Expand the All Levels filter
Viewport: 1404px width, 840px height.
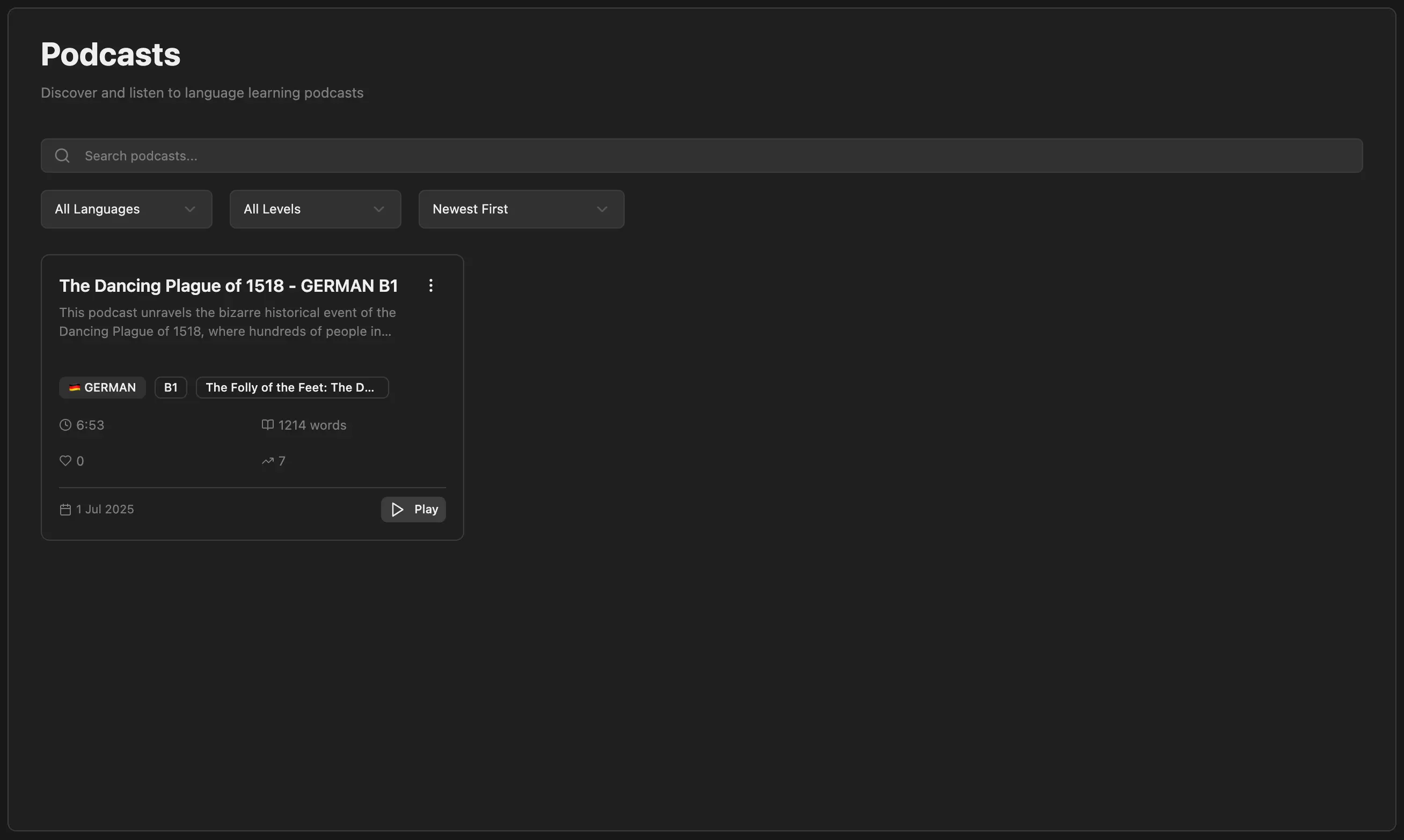pyautogui.click(x=315, y=209)
